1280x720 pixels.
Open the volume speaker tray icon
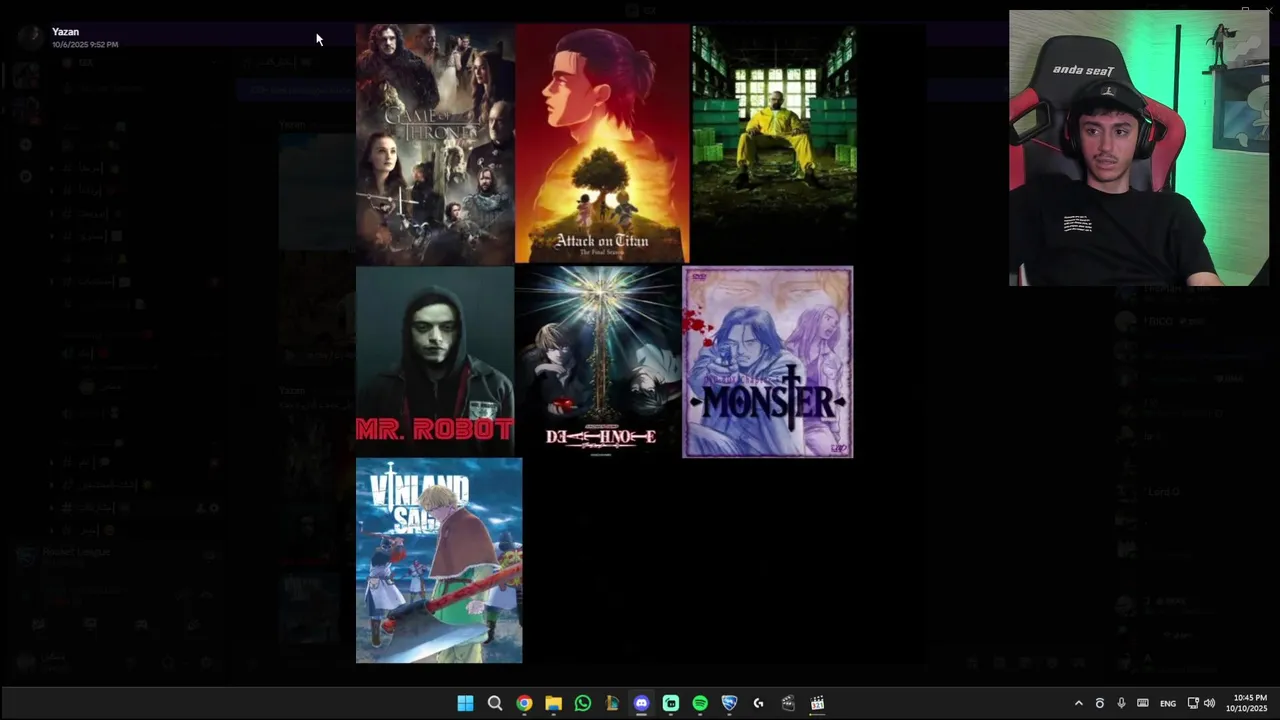tap(1209, 703)
